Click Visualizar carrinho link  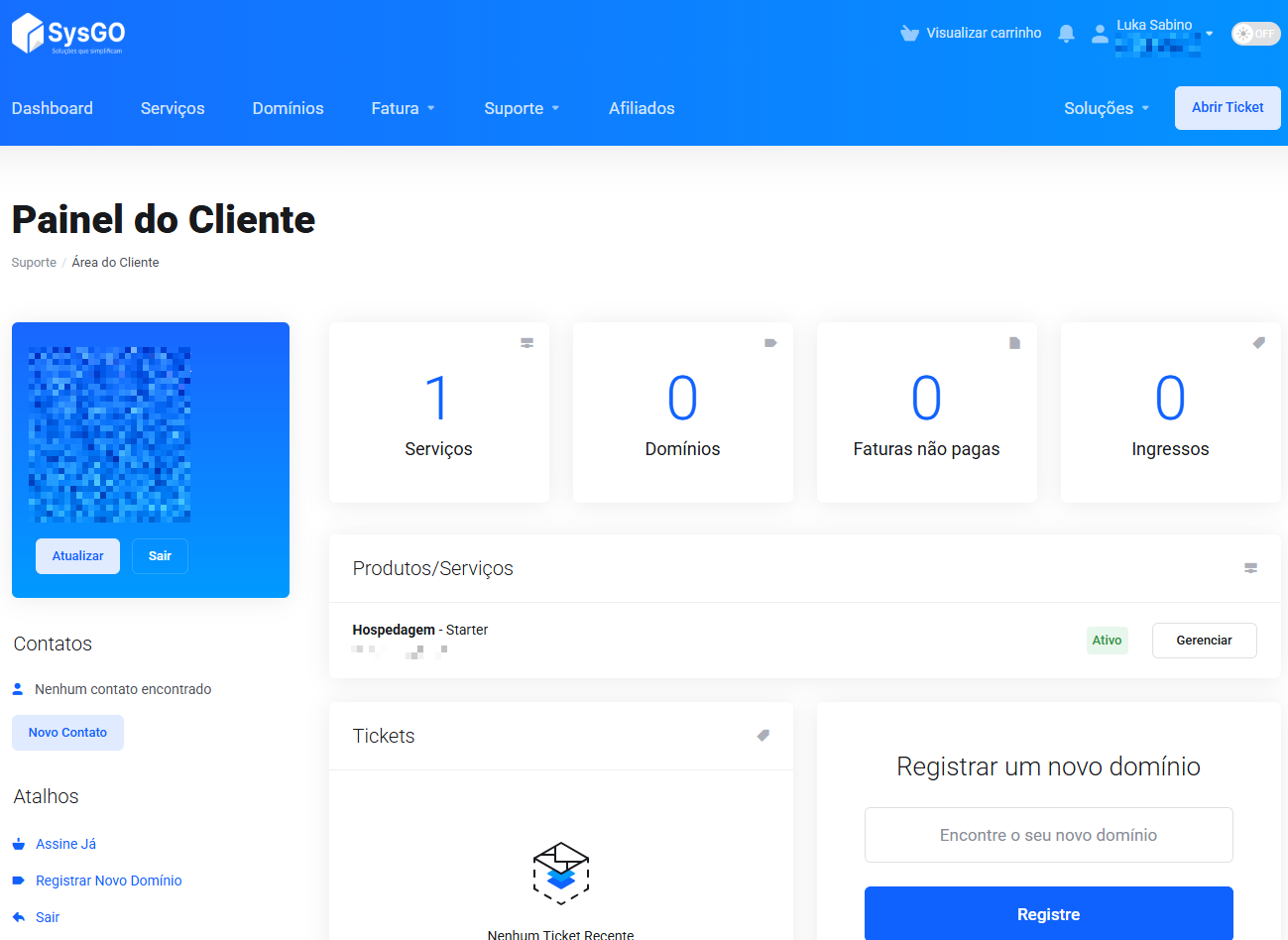[x=984, y=33]
